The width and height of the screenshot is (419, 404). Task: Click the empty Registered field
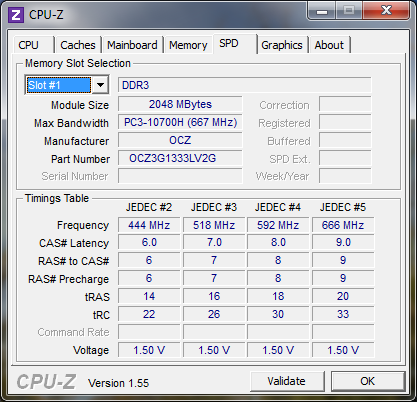pos(345,122)
